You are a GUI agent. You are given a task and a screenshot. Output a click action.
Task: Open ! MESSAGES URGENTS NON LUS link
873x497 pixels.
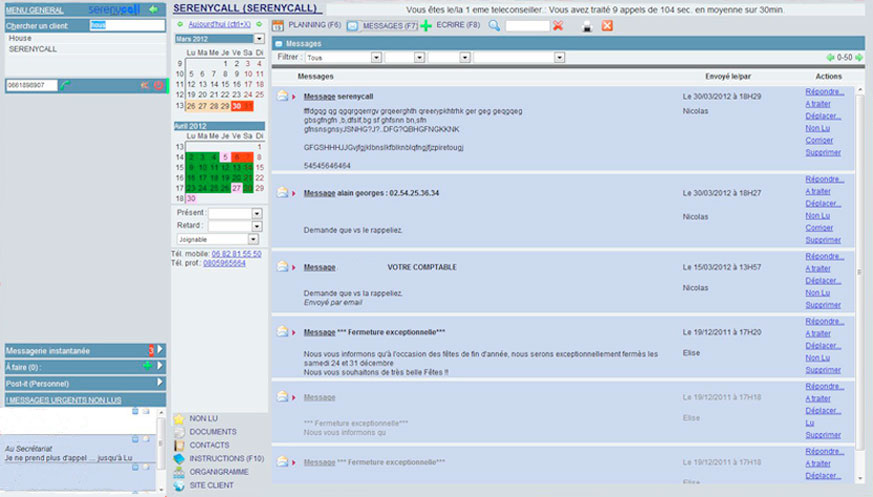(63, 400)
